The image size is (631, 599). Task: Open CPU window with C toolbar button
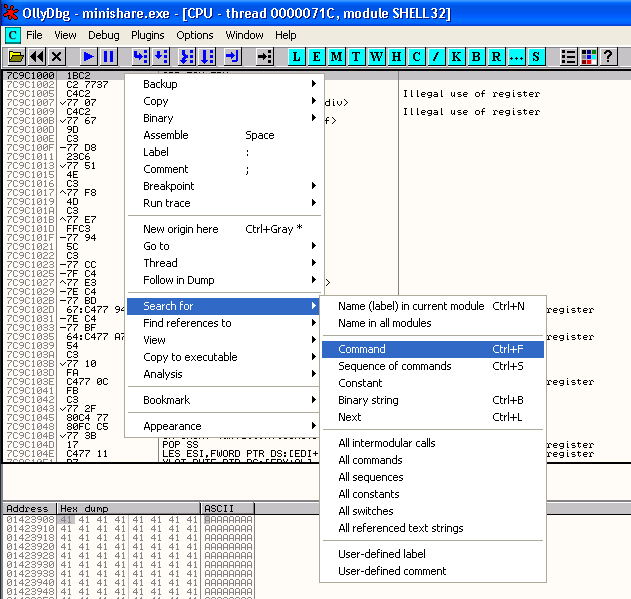[417, 57]
